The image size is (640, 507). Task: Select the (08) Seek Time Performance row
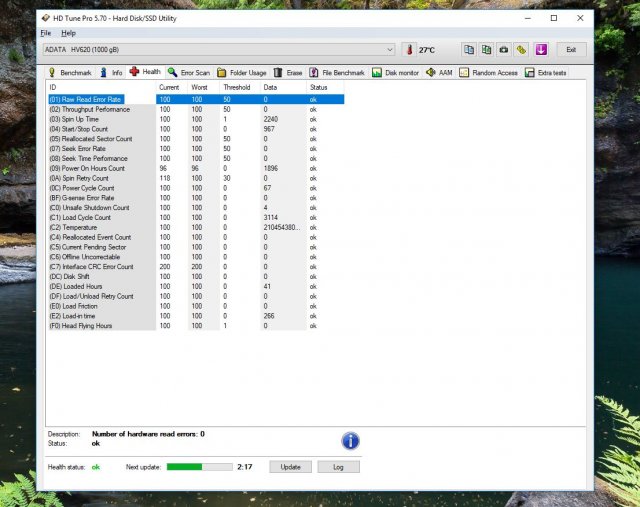click(196, 158)
